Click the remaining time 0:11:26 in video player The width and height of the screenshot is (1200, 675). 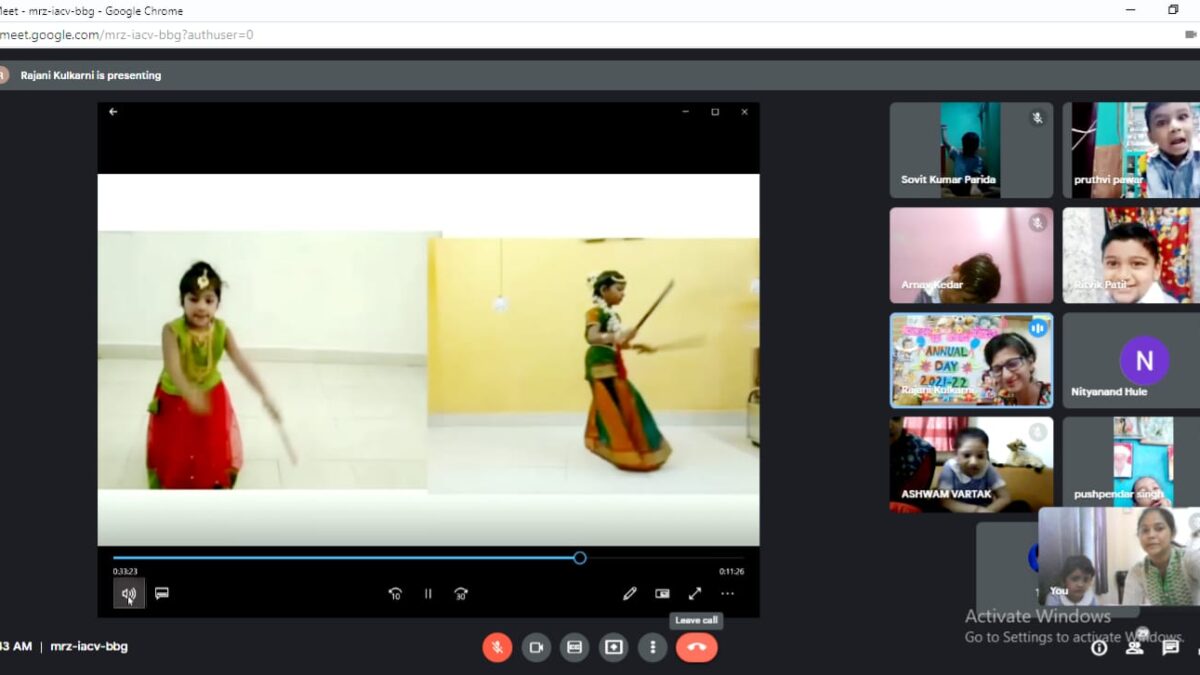point(732,572)
